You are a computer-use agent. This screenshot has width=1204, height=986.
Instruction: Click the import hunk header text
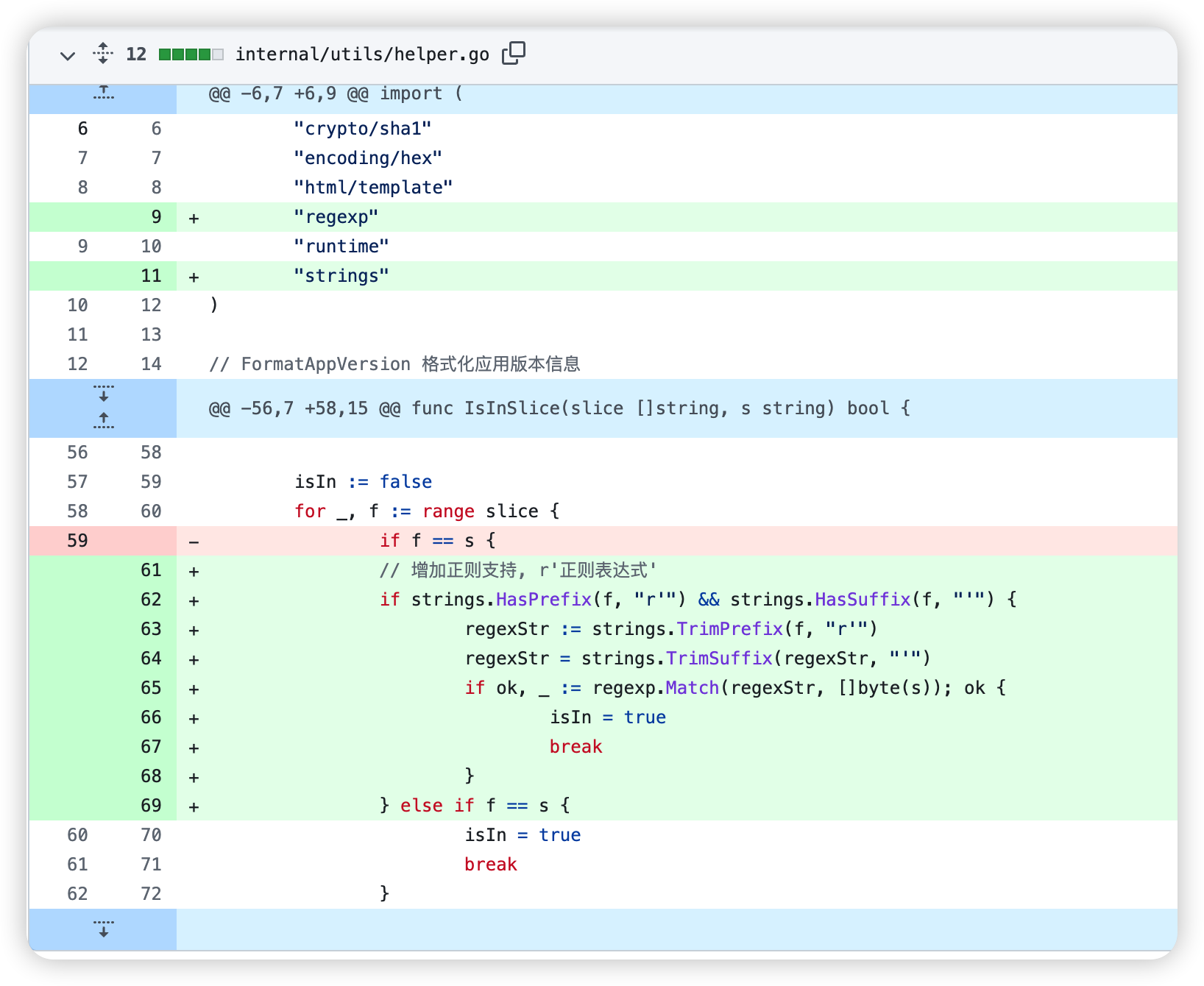coord(336,94)
